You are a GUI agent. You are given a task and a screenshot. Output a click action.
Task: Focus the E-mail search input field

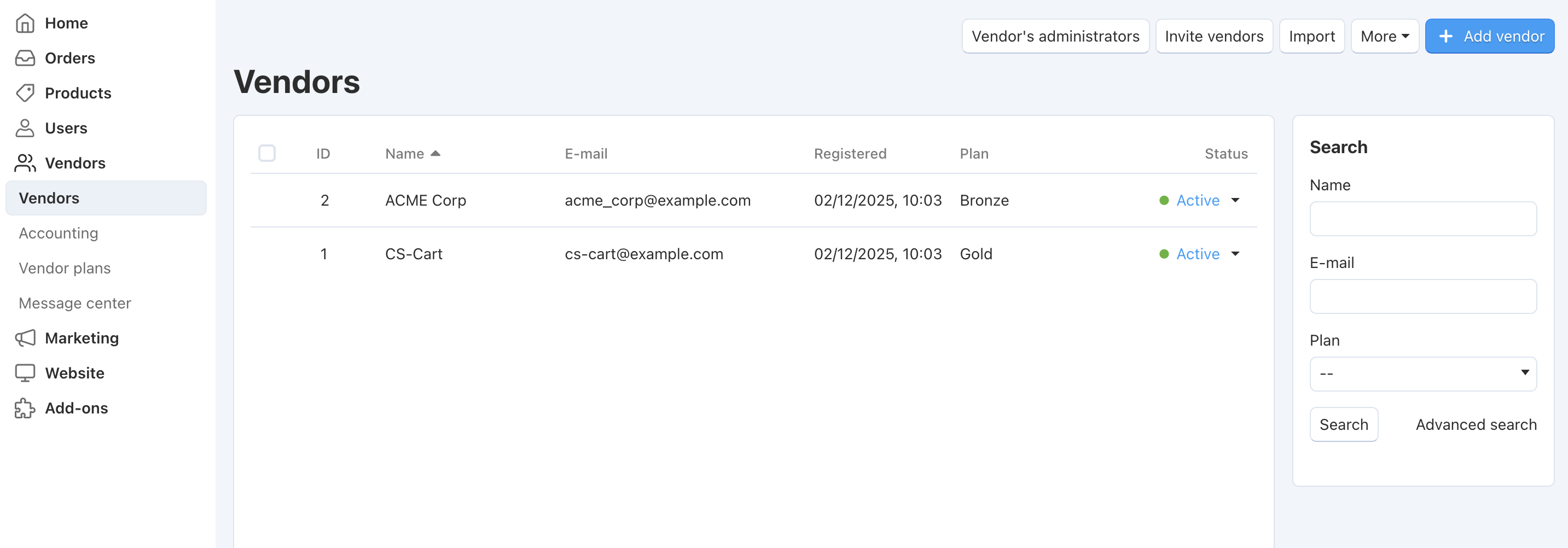click(1422, 296)
